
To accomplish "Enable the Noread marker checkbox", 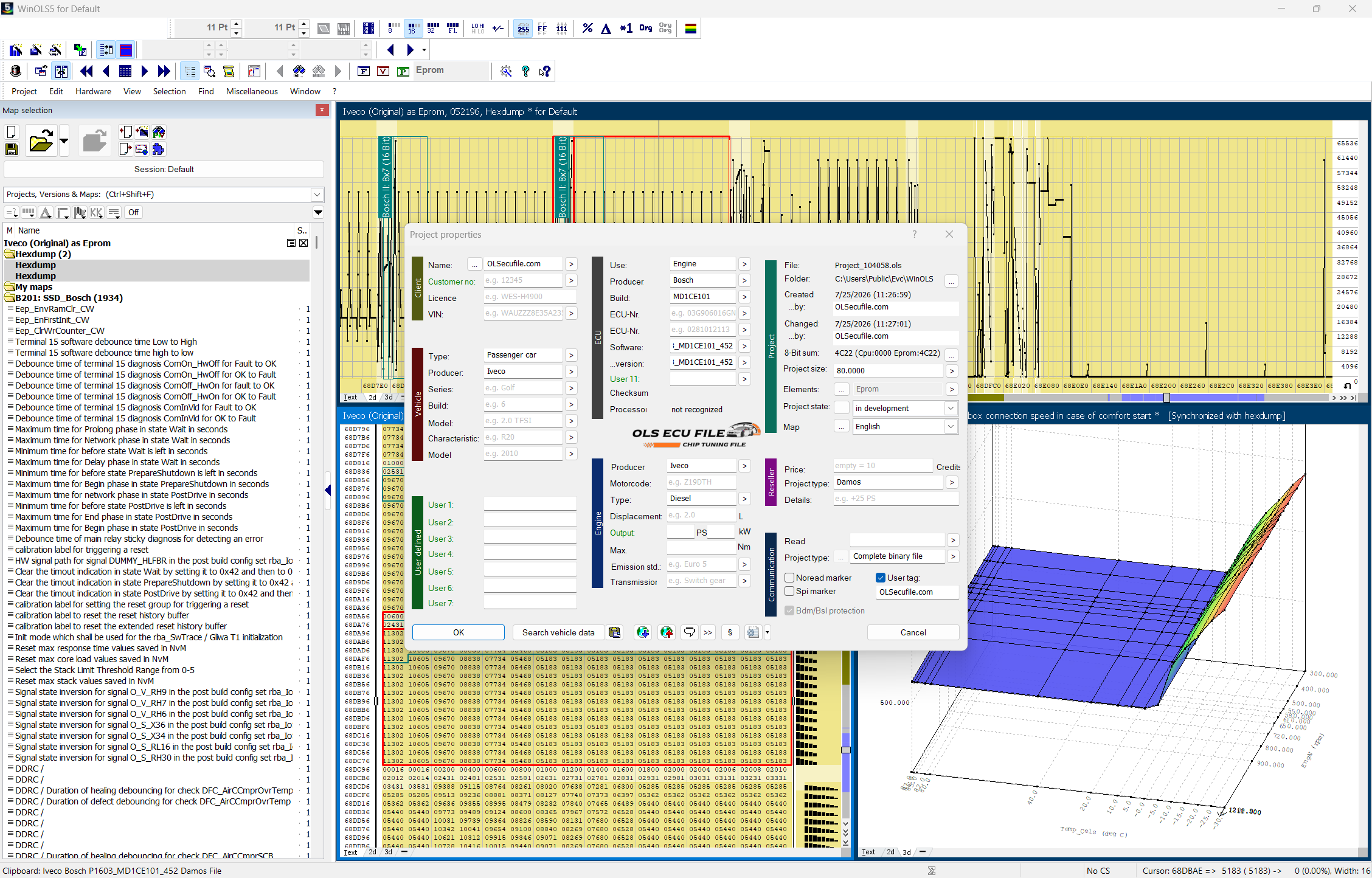I will [789, 578].
